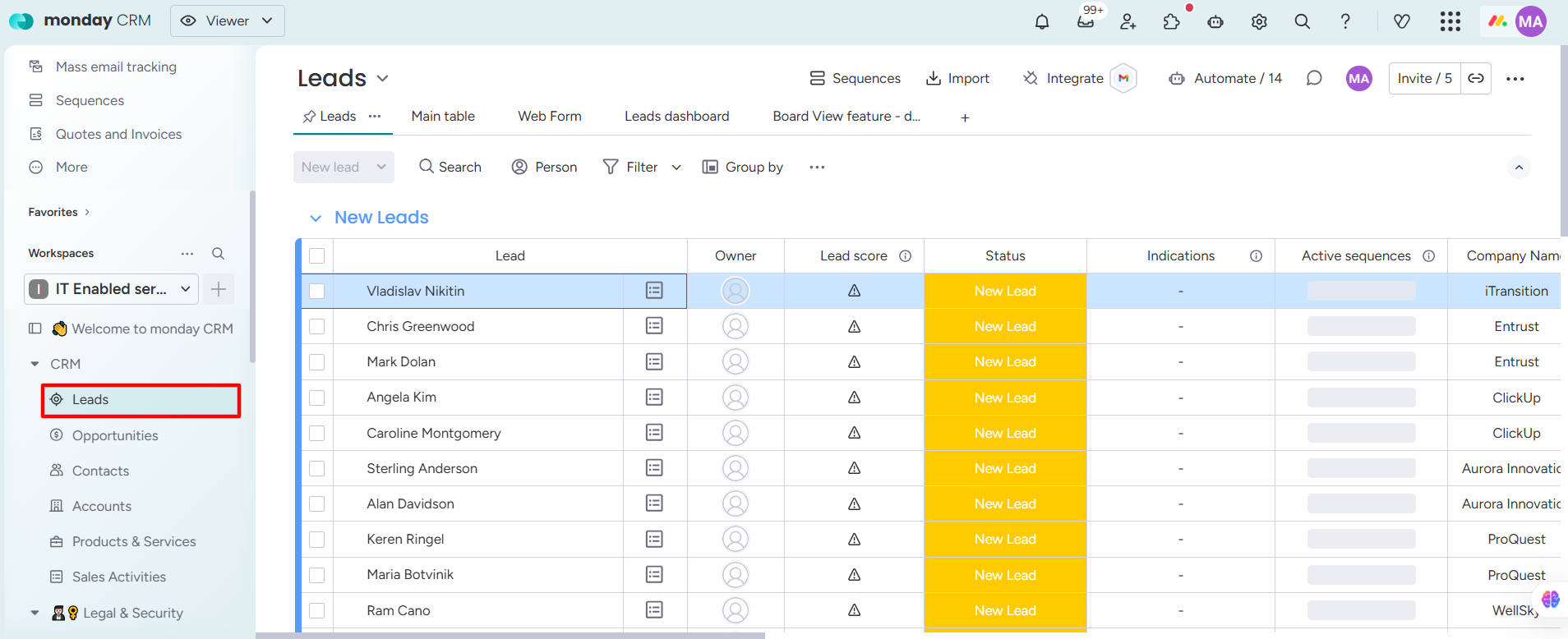Click the yellow New Lead status for Vladislav Nikitin

coord(1005,291)
